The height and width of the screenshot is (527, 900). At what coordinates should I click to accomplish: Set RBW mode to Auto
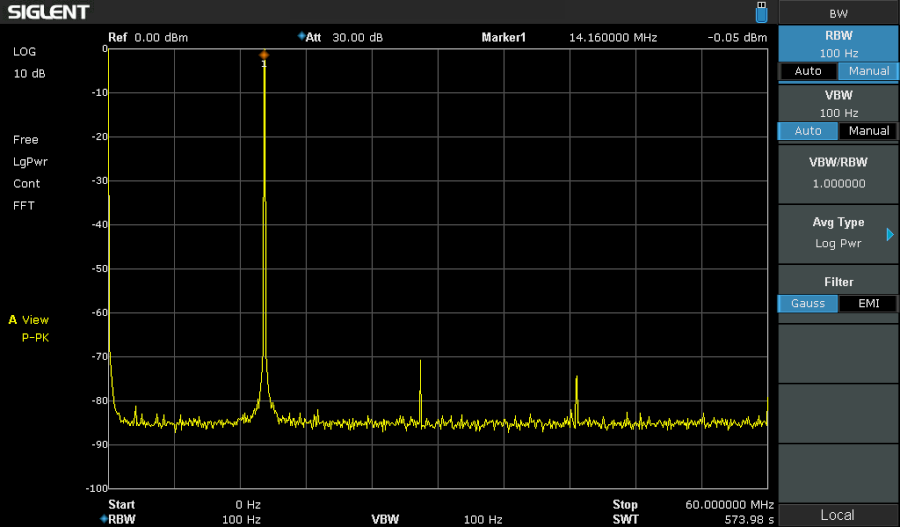click(808, 71)
